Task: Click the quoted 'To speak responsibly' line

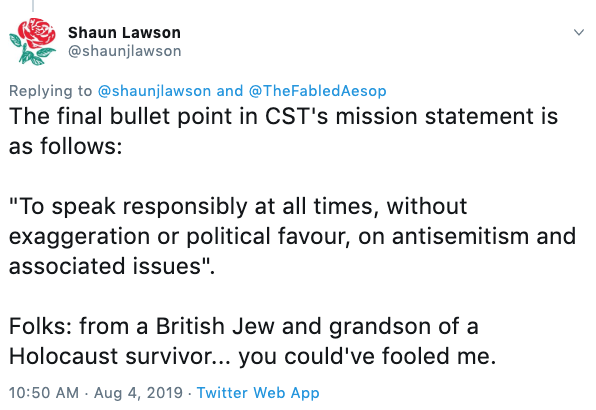Action: (x=238, y=206)
